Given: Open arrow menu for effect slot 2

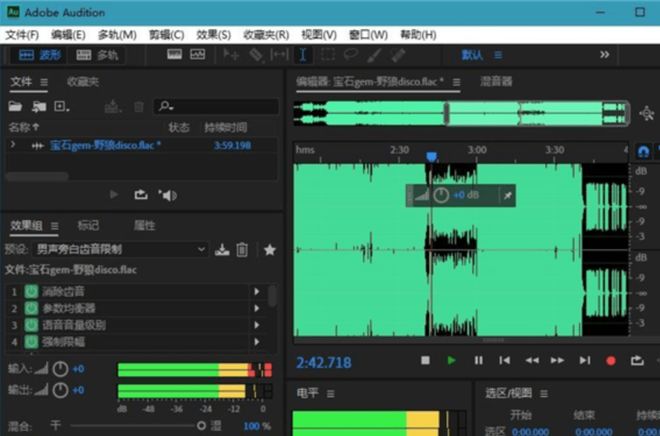Looking at the screenshot, I should (x=257, y=308).
